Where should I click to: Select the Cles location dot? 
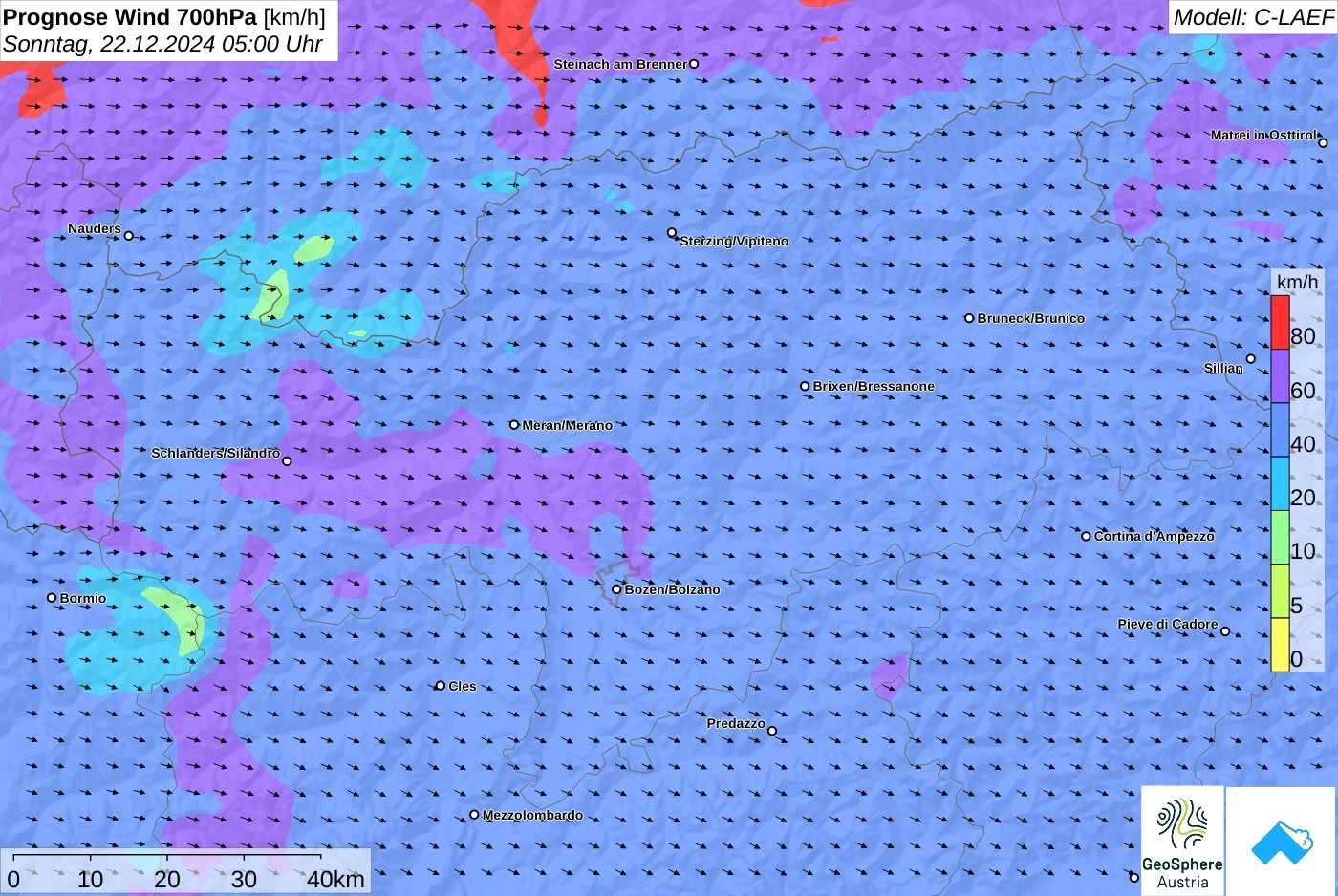click(441, 685)
